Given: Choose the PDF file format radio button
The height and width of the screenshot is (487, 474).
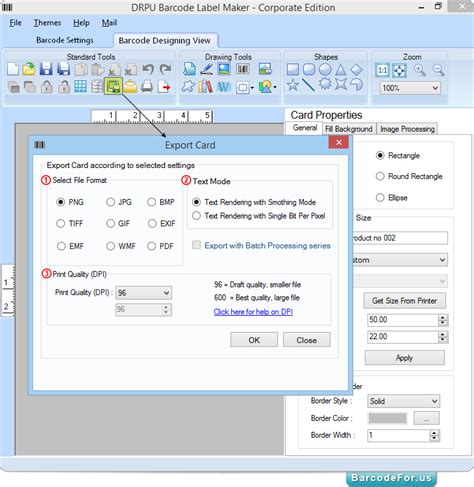Looking at the screenshot, I should point(160,246).
